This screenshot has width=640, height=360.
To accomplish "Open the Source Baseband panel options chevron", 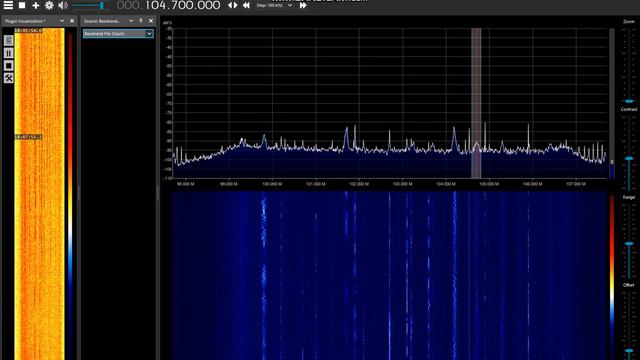I will point(131,21).
